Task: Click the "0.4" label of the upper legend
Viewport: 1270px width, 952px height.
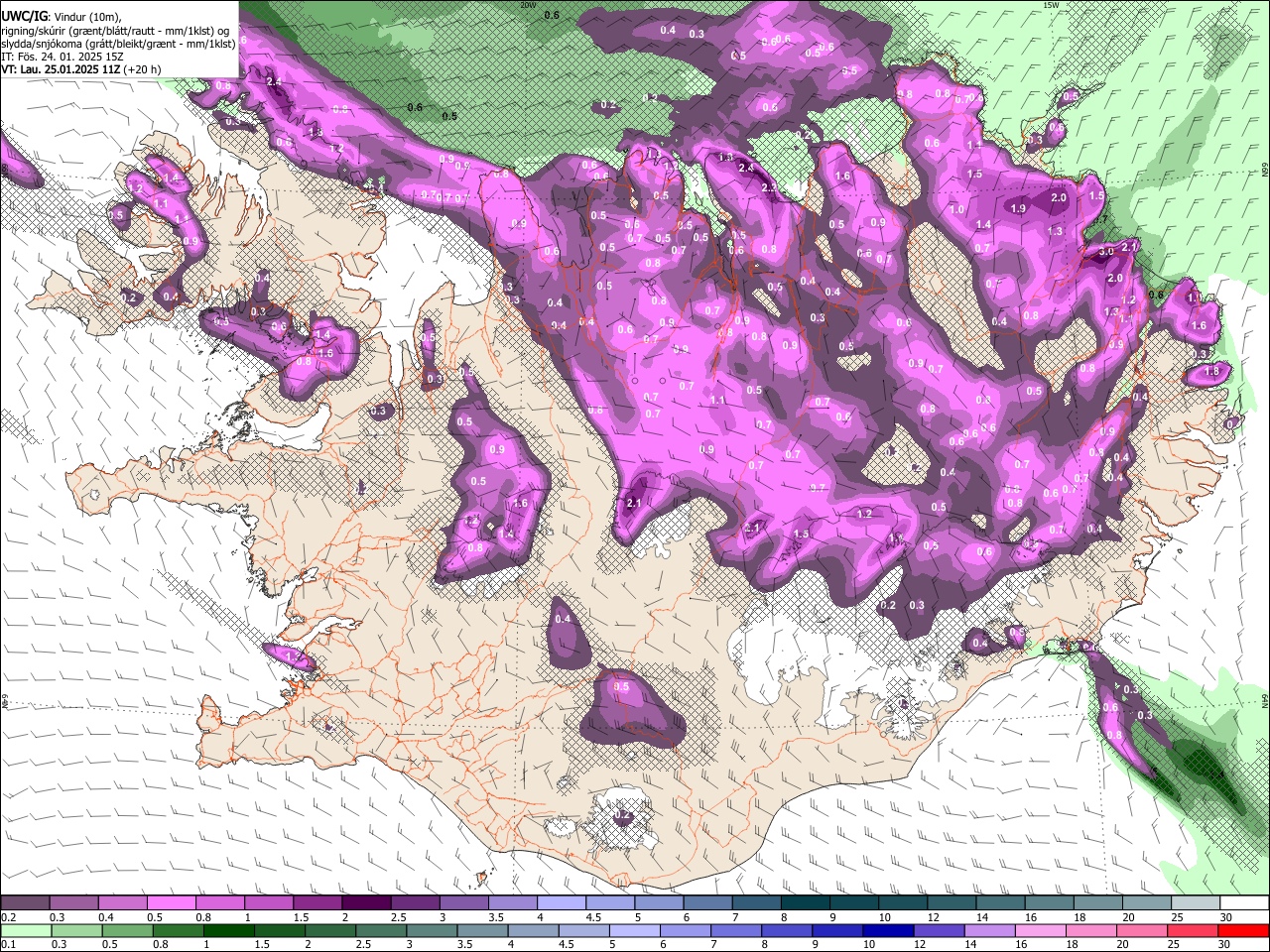Action: coord(106,917)
